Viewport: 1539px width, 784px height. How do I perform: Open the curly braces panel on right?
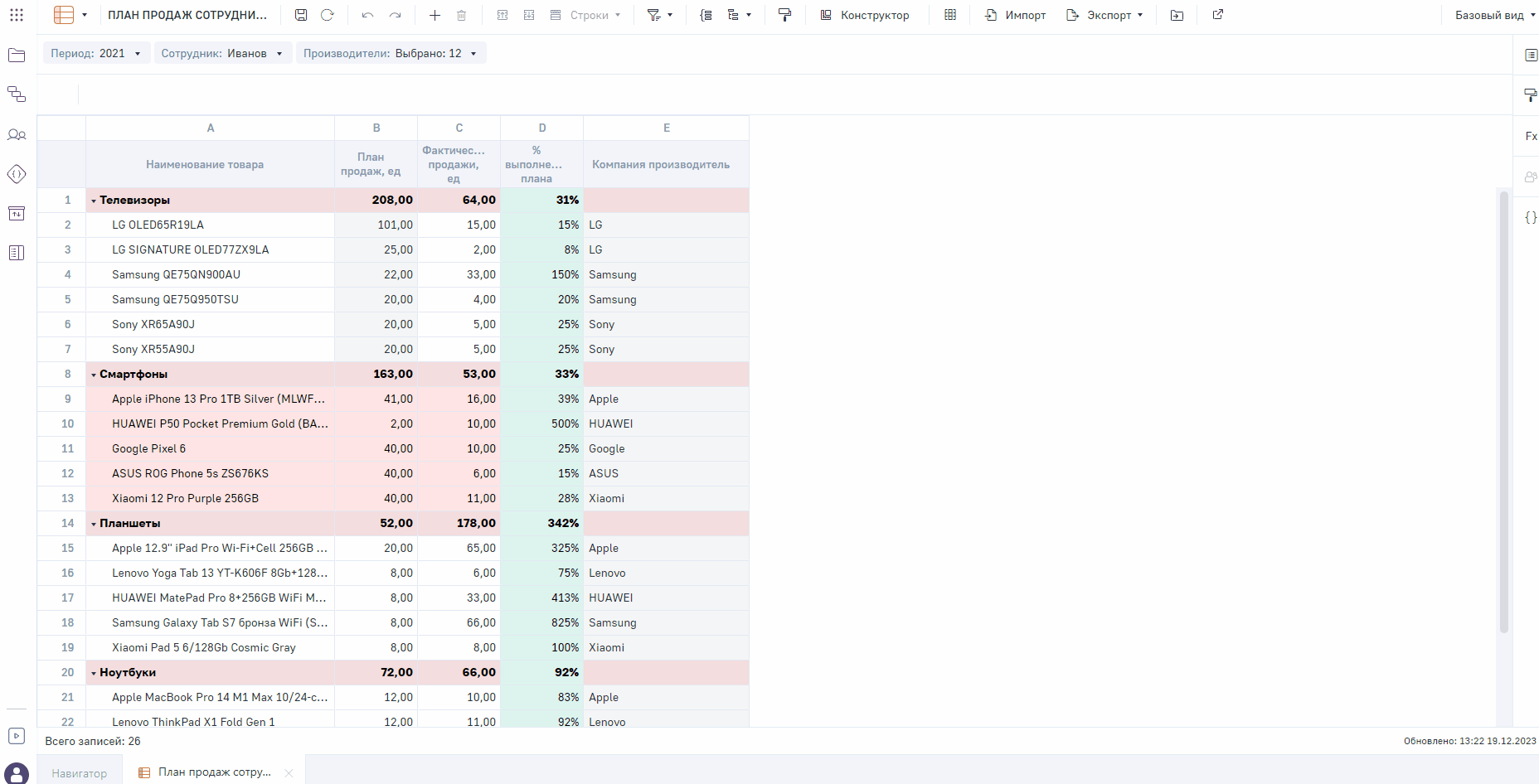(x=1531, y=217)
